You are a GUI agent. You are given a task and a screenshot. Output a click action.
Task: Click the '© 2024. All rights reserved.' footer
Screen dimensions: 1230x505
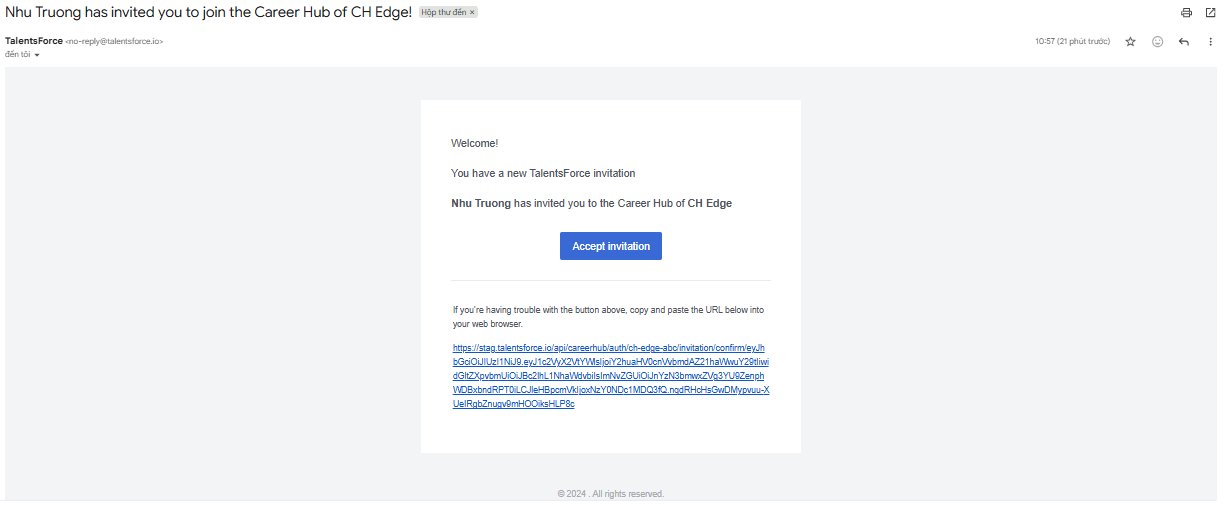(x=610, y=494)
